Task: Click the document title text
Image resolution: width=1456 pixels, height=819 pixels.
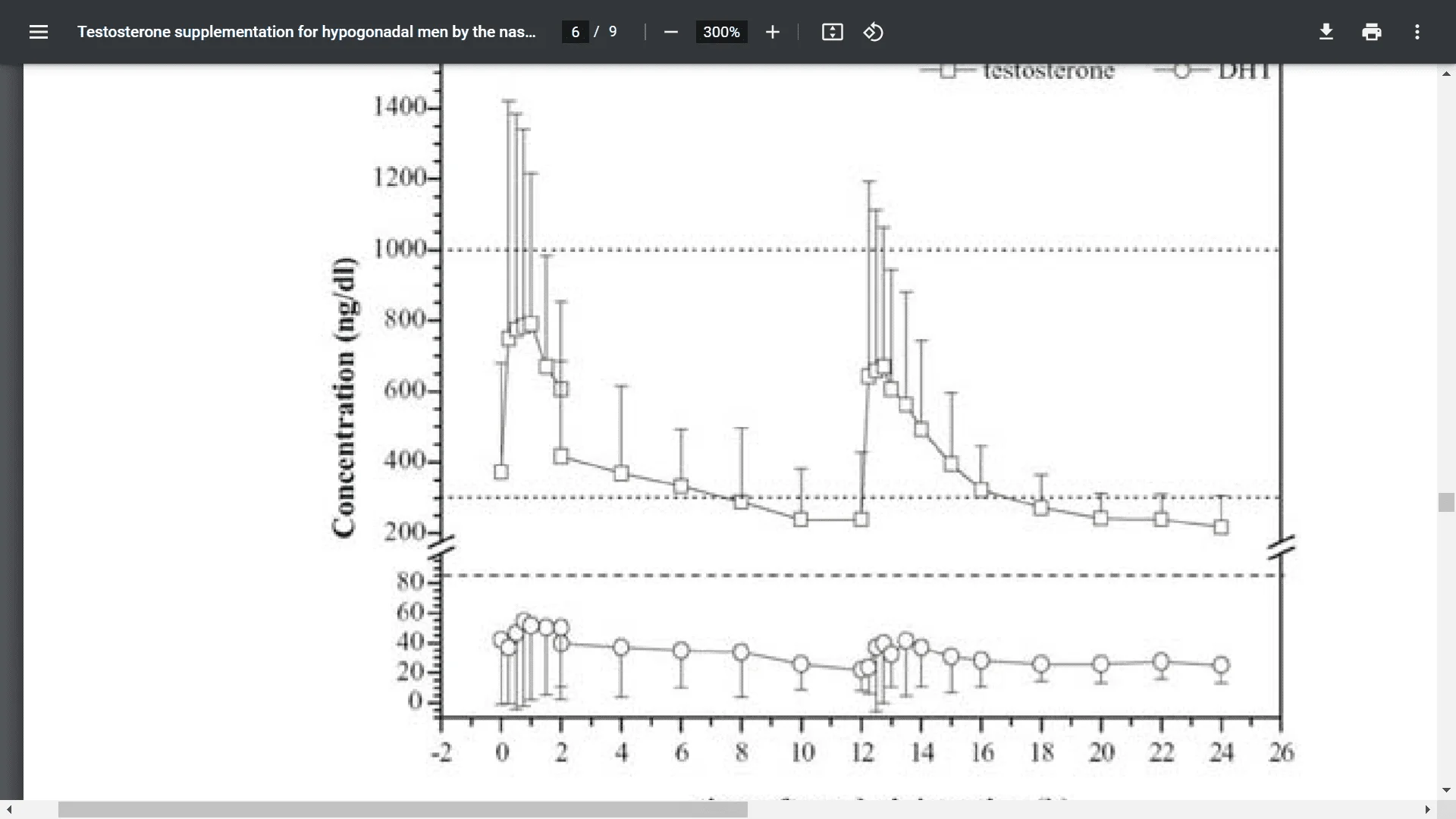Action: (306, 32)
